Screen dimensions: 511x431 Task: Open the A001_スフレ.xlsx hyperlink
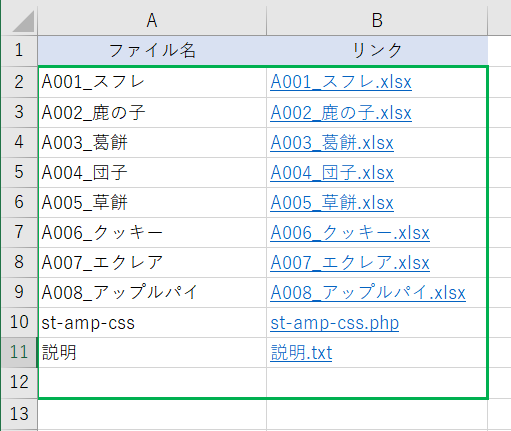pyautogui.click(x=341, y=82)
